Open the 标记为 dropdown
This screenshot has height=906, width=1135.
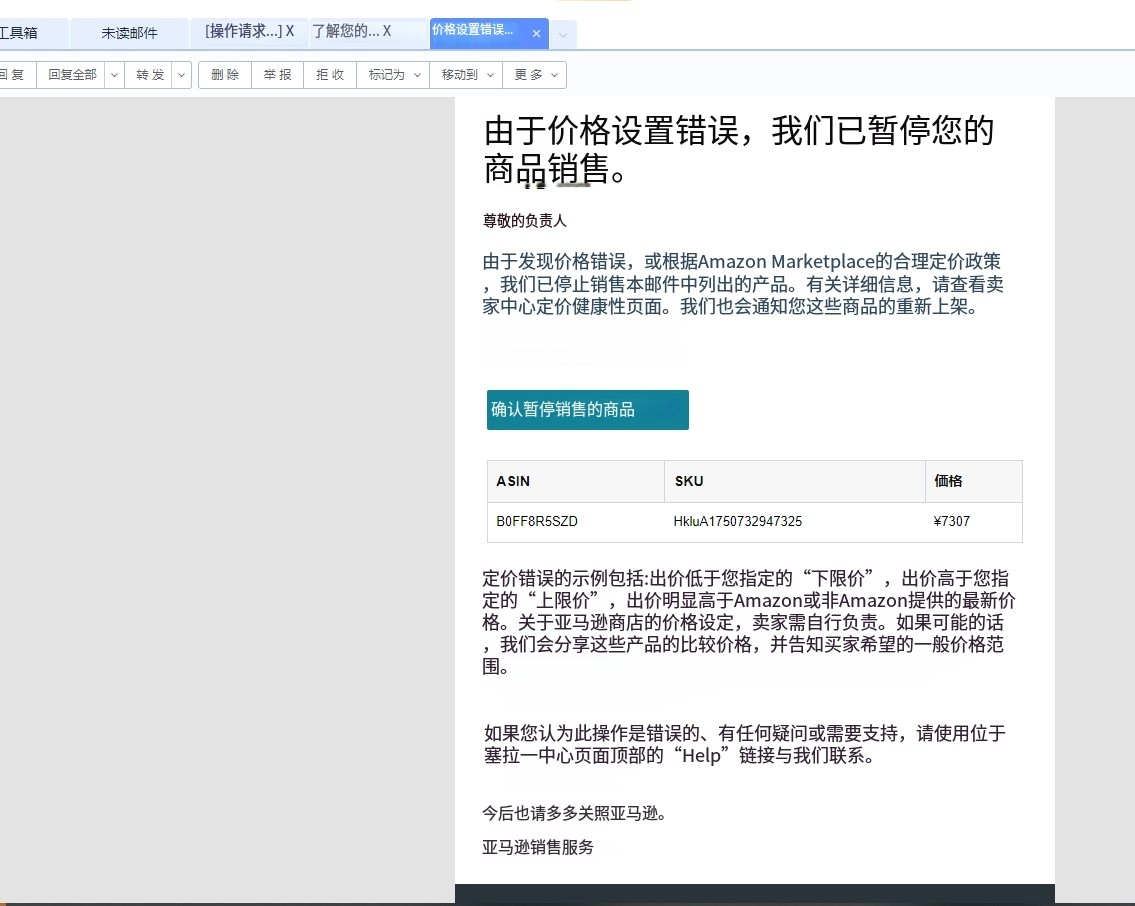(393, 75)
